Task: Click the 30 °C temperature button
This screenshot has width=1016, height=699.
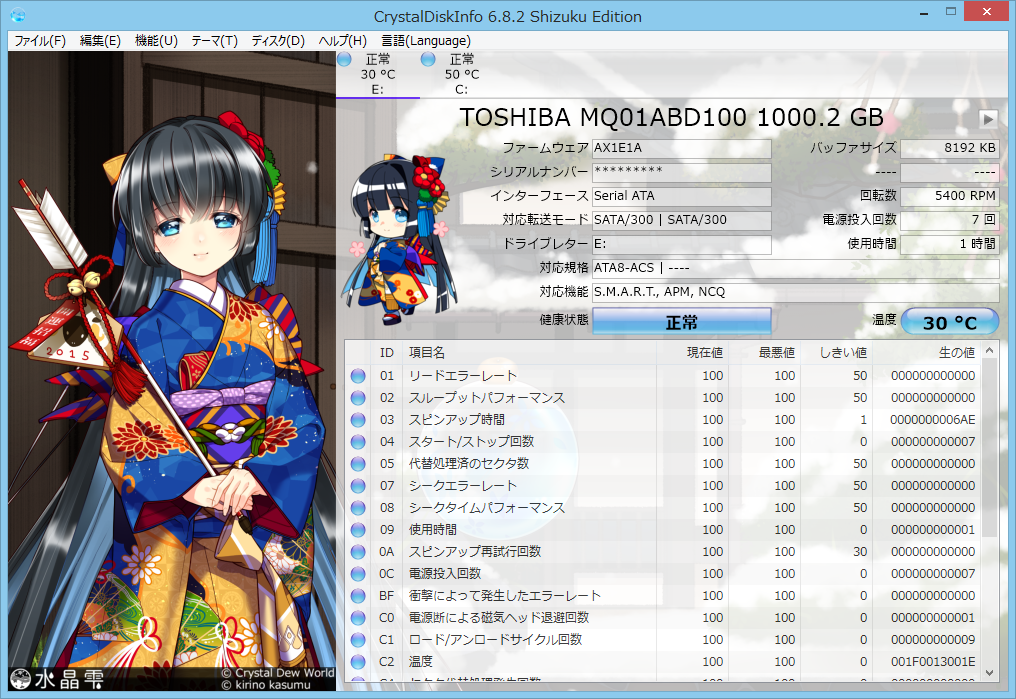Action: point(949,322)
